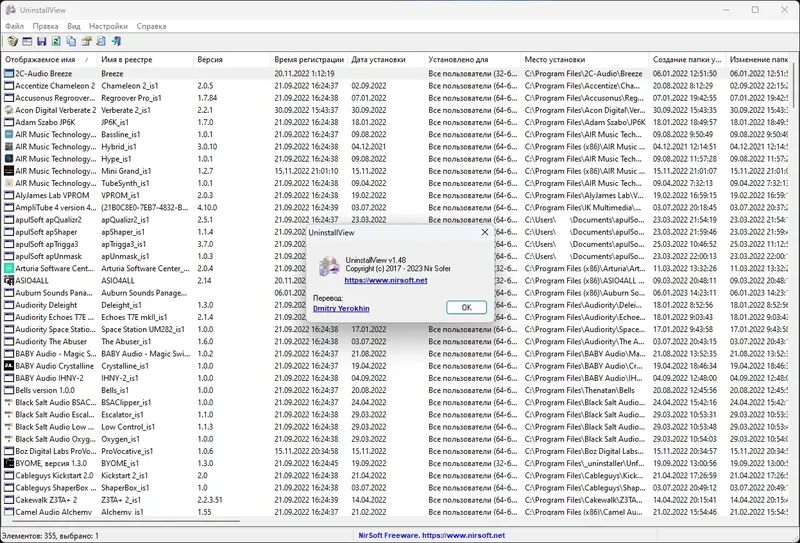Sort by the Имя в реестре column header
The width and height of the screenshot is (800, 543).
point(145,60)
